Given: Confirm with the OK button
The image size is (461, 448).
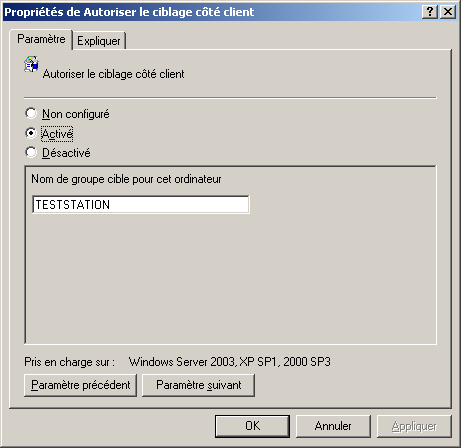Looking at the screenshot, I should (x=252, y=426).
